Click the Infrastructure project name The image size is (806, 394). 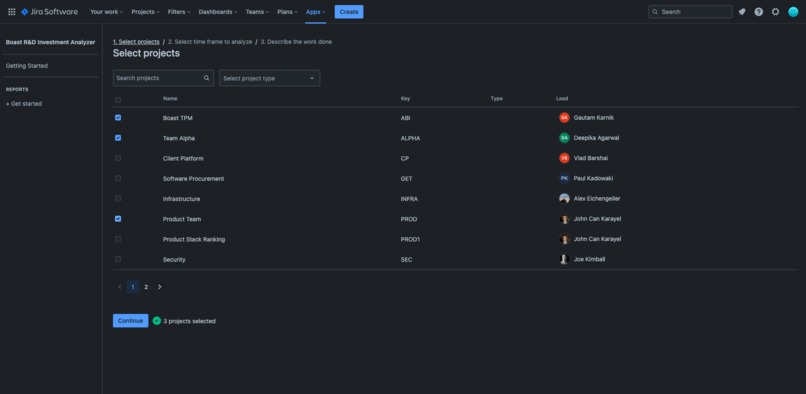coord(181,199)
